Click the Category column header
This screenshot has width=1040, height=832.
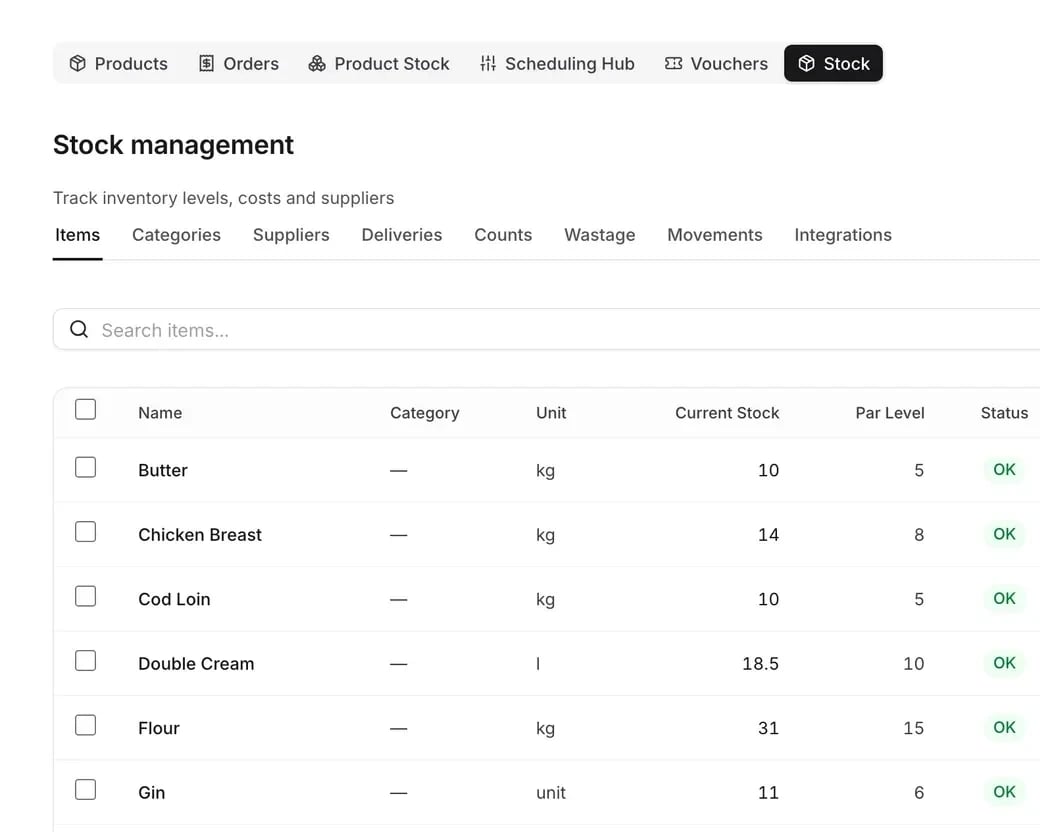(x=424, y=413)
